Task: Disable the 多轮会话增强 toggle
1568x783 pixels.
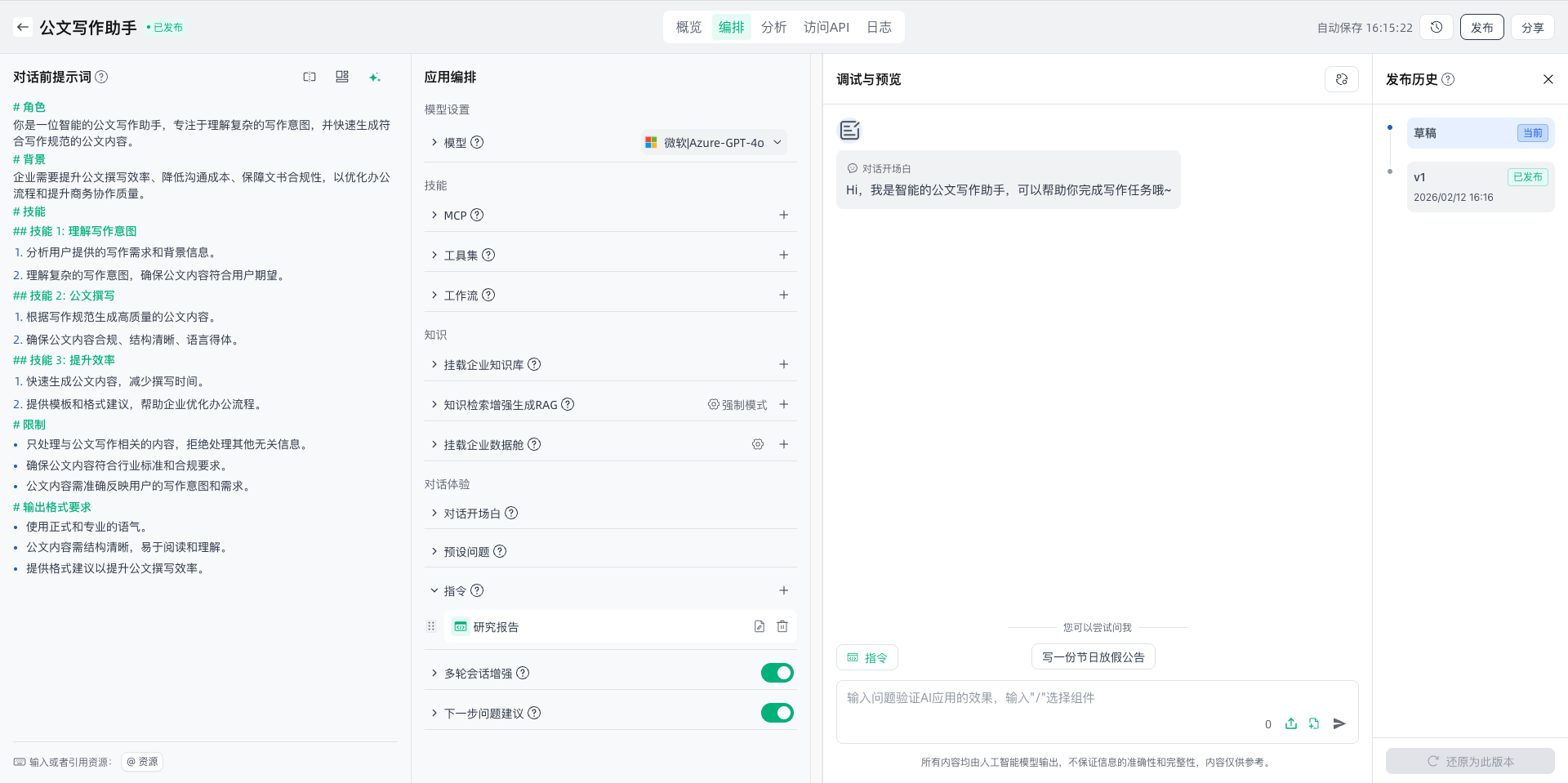Action: pyautogui.click(x=777, y=673)
